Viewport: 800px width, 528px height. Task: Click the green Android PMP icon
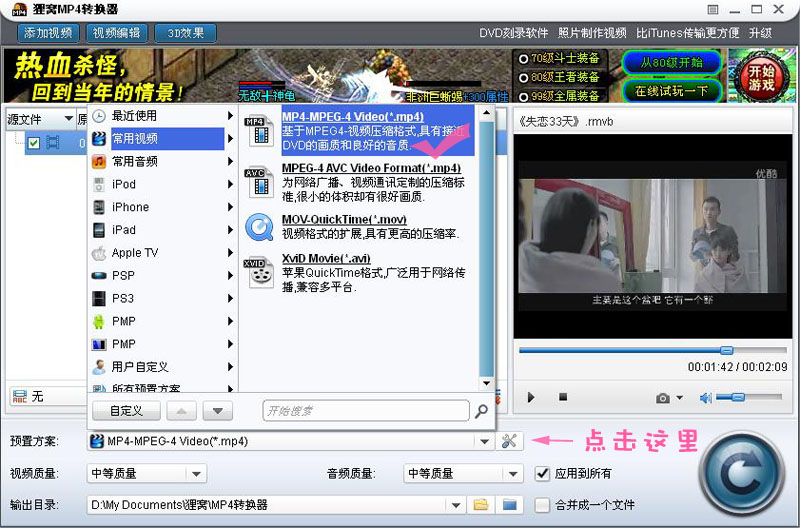coord(99,321)
